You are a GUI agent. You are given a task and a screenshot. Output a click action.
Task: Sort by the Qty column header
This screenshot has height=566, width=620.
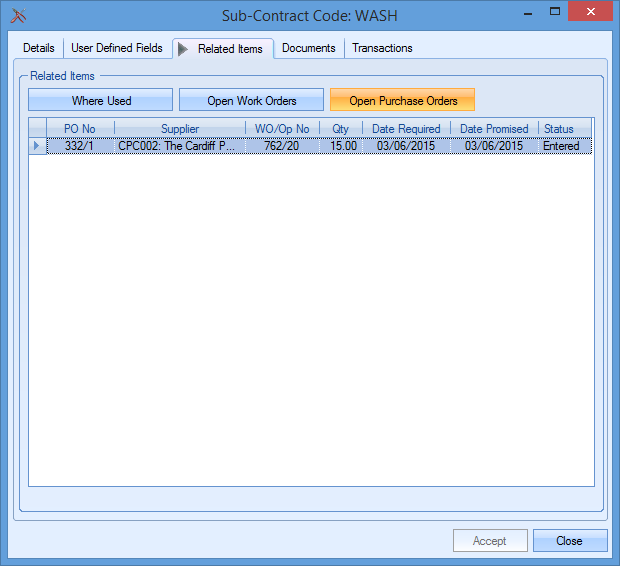pyautogui.click(x=341, y=129)
